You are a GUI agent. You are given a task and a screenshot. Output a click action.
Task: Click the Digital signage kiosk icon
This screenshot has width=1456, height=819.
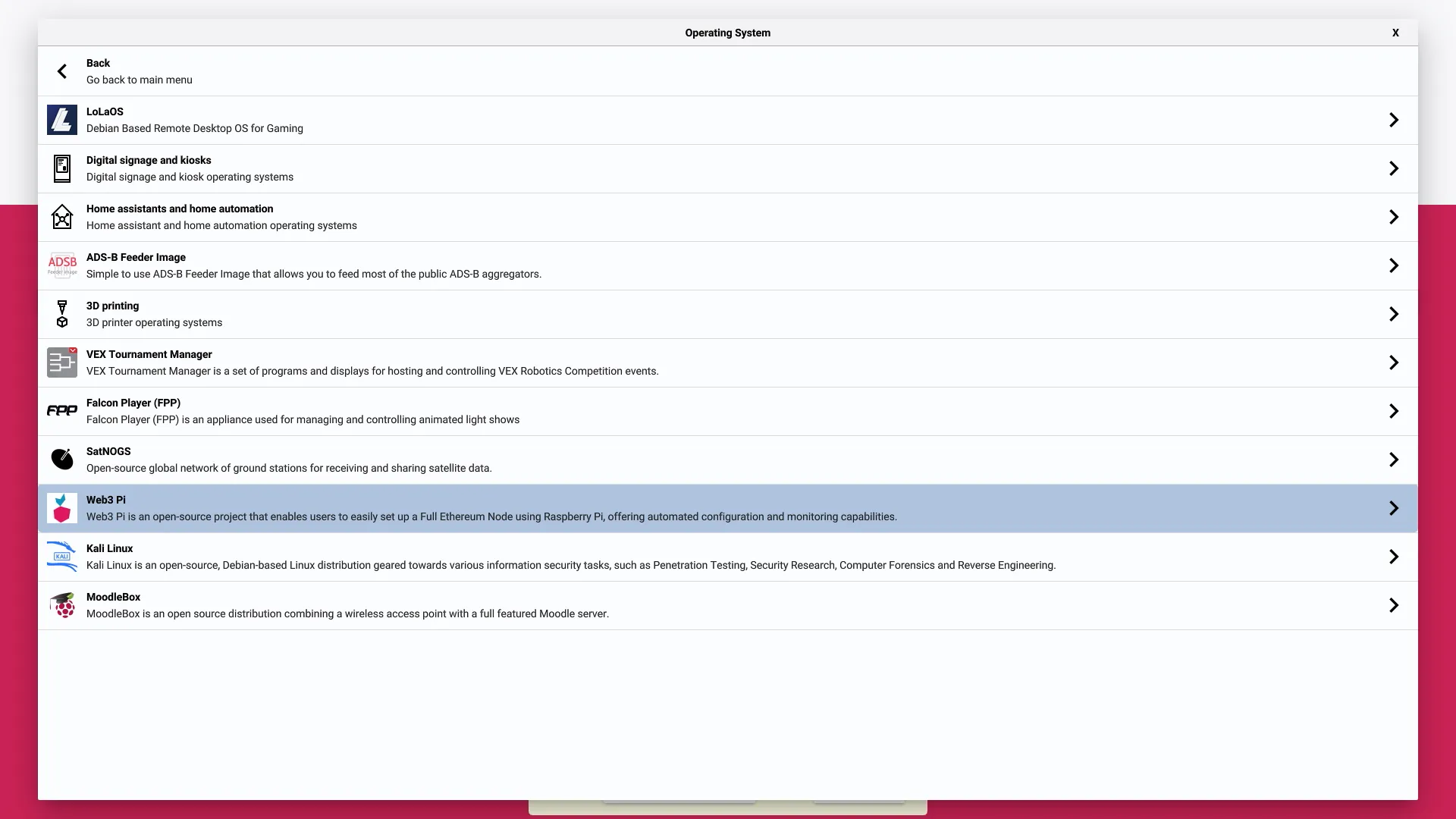tap(62, 168)
